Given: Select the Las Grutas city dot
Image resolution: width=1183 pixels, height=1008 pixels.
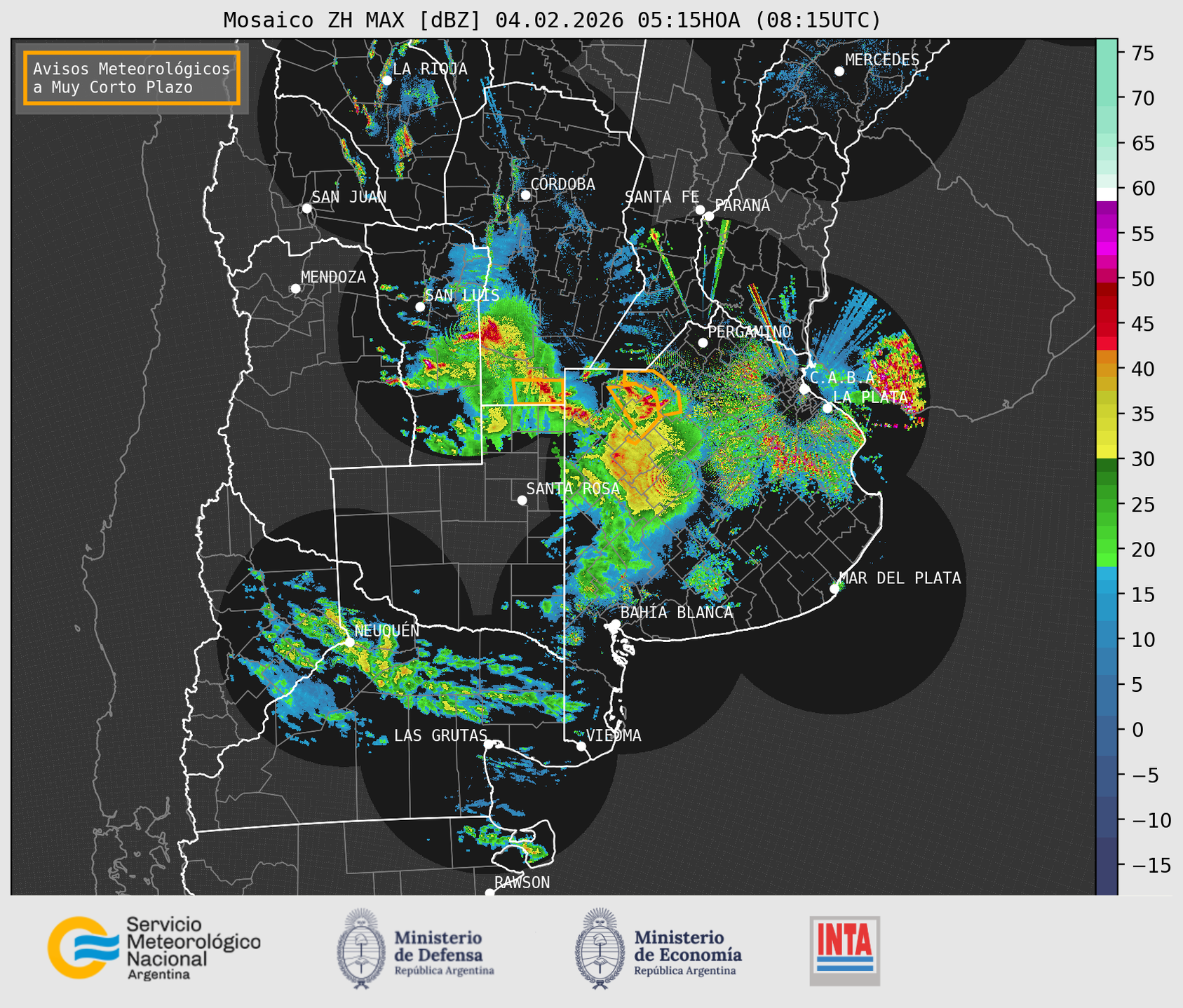Looking at the screenshot, I should (489, 744).
